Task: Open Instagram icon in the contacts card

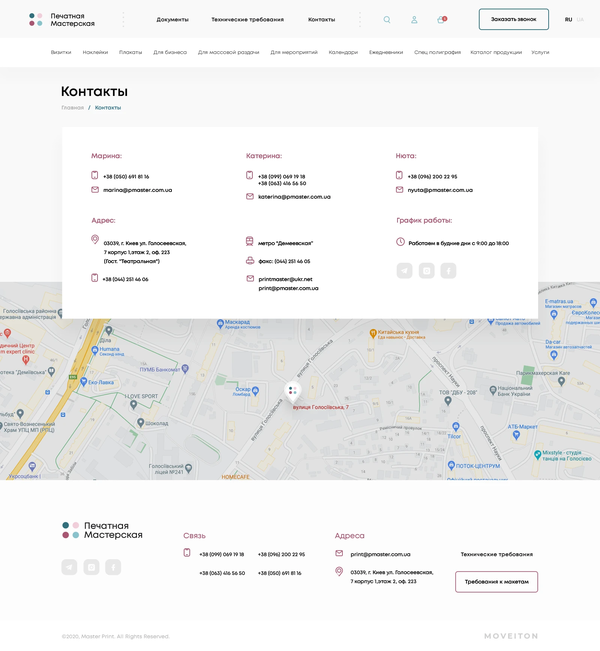Action: (x=426, y=270)
